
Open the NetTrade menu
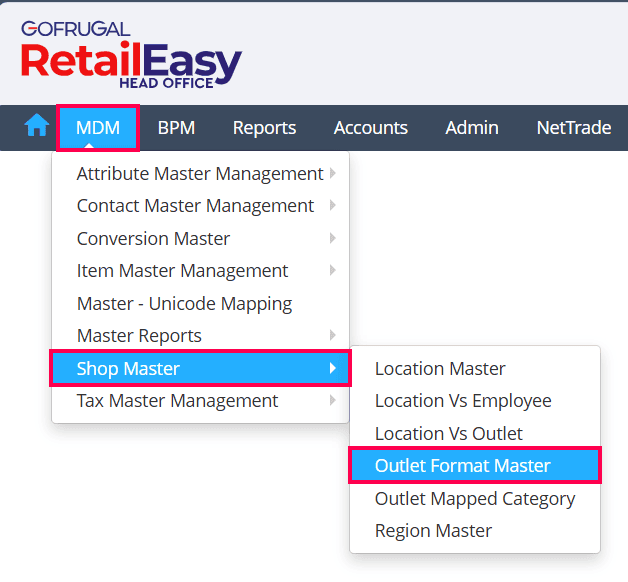pos(574,128)
